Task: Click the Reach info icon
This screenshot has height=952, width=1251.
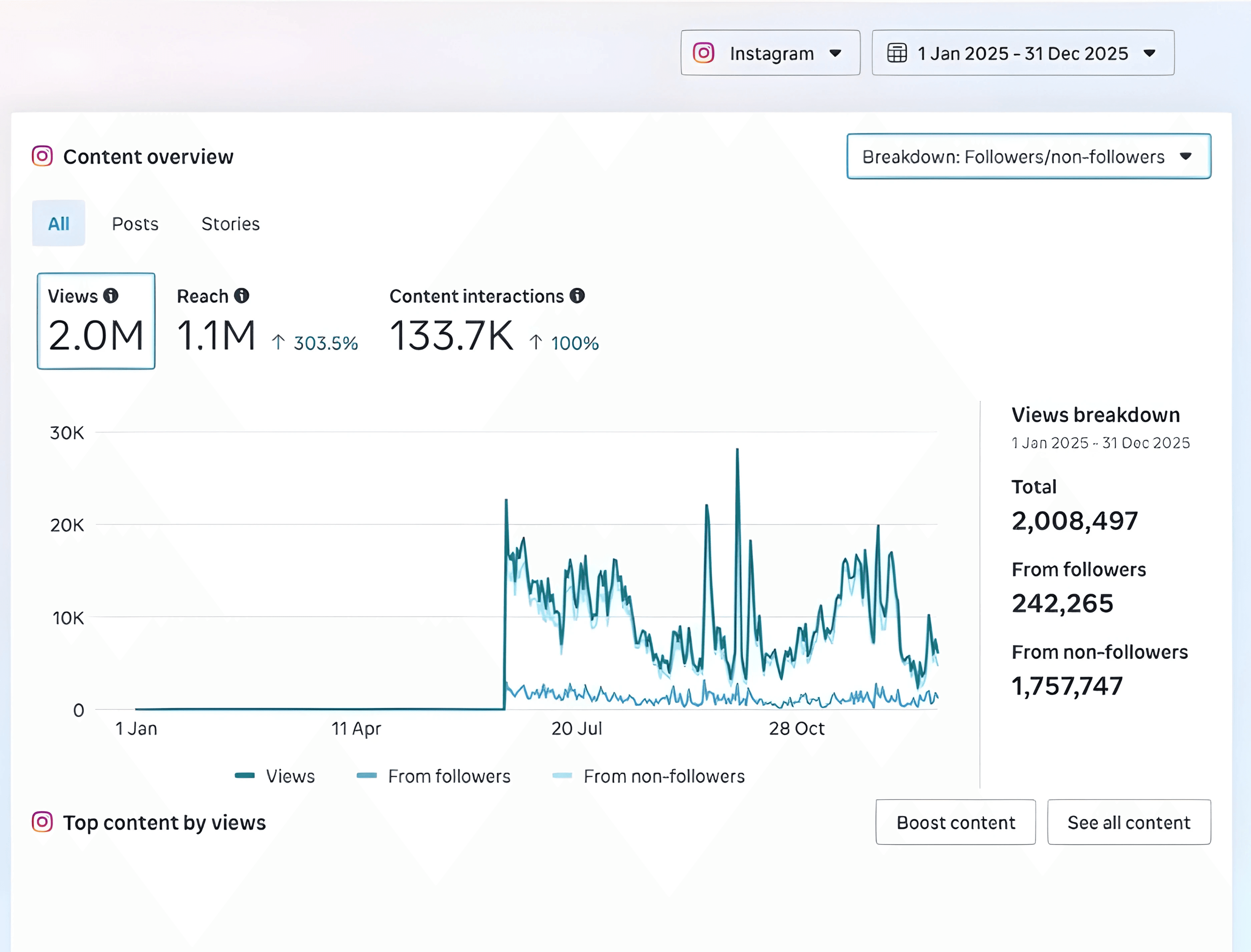Action: tap(242, 295)
